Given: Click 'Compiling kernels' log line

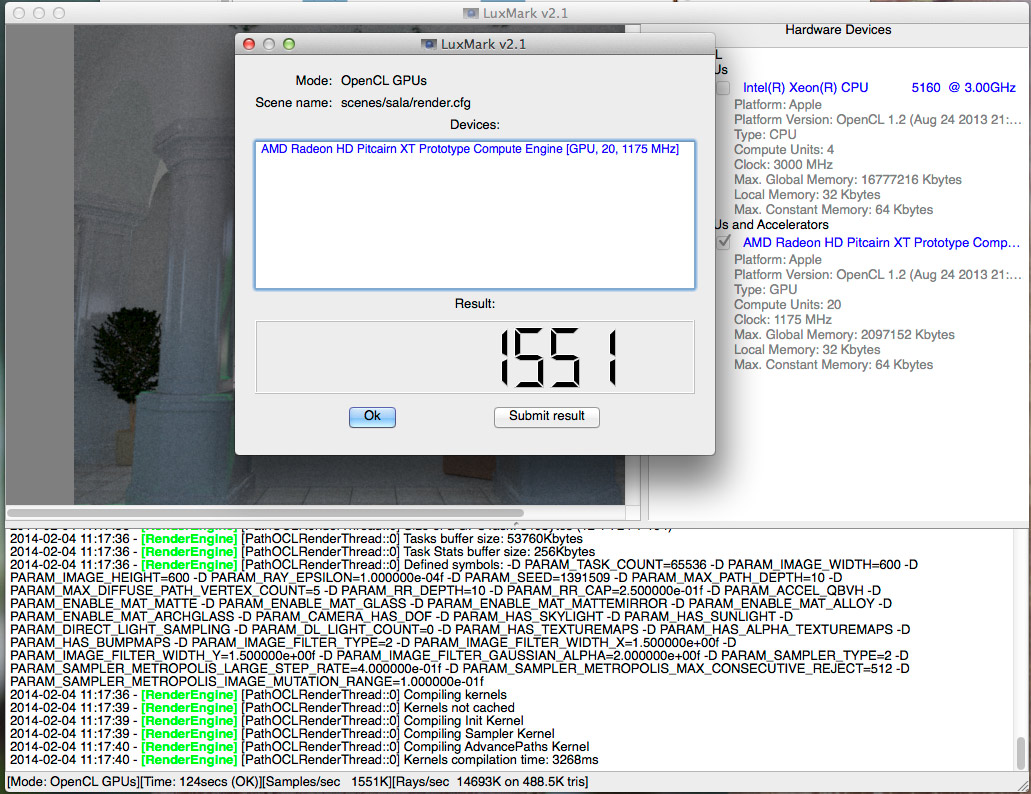Looking at the screenshot, I should click(258, 695).
